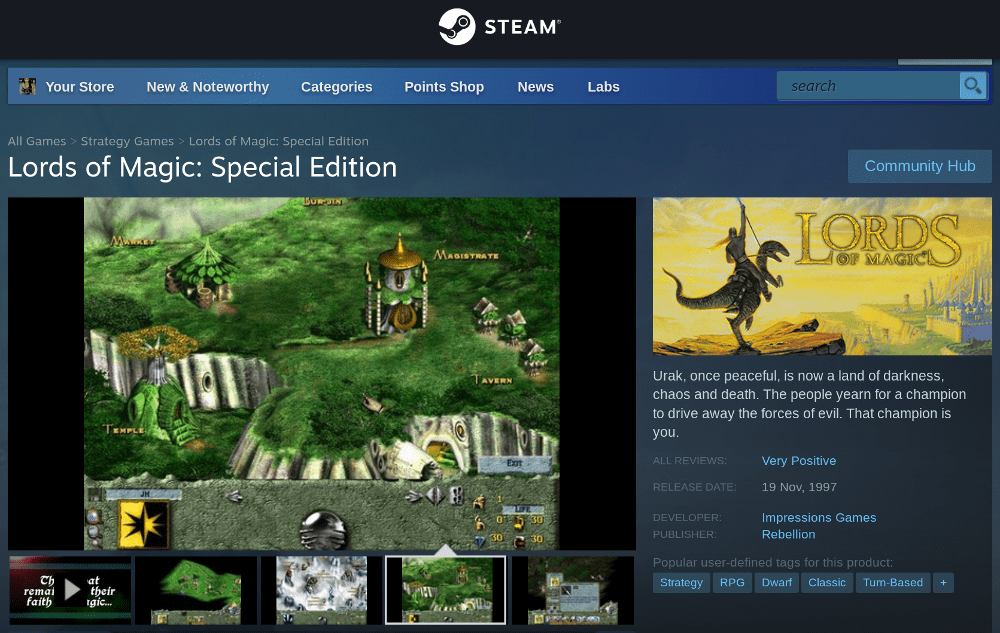Open the Labs tab
Screen dimensions: 1000x633
tap(603, 87)
